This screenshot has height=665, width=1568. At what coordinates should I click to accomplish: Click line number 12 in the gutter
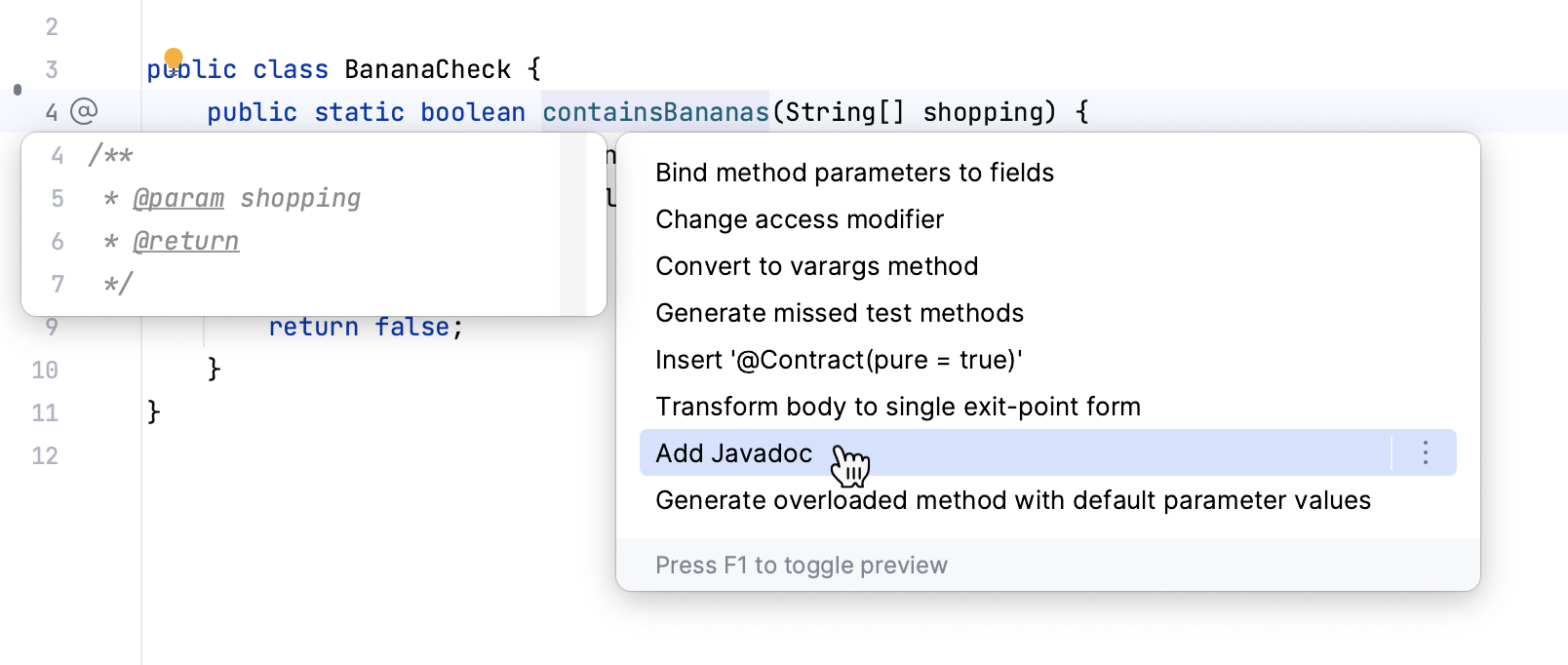click(x=44, y=454)
